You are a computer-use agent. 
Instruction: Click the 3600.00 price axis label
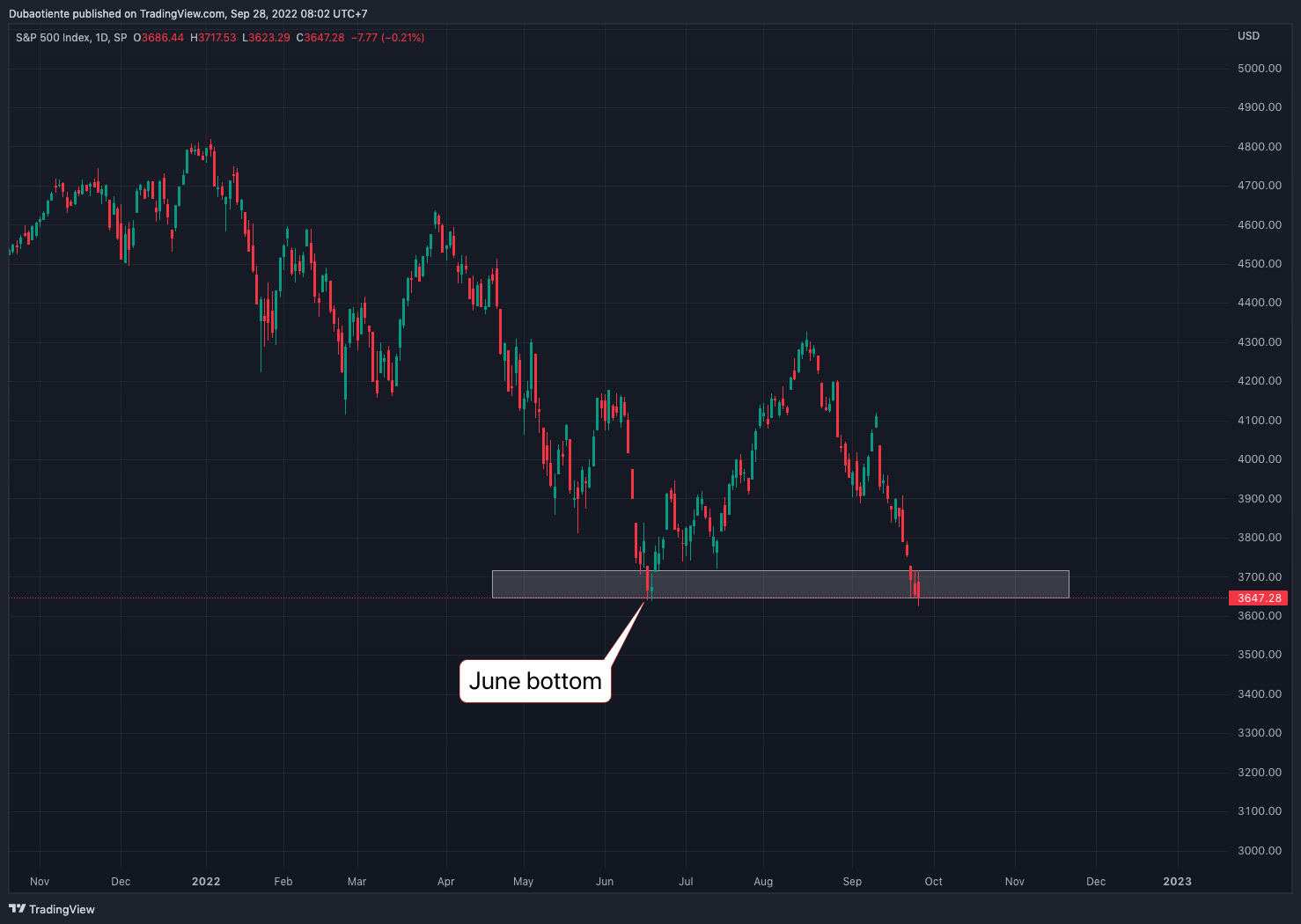(1259, 616)
